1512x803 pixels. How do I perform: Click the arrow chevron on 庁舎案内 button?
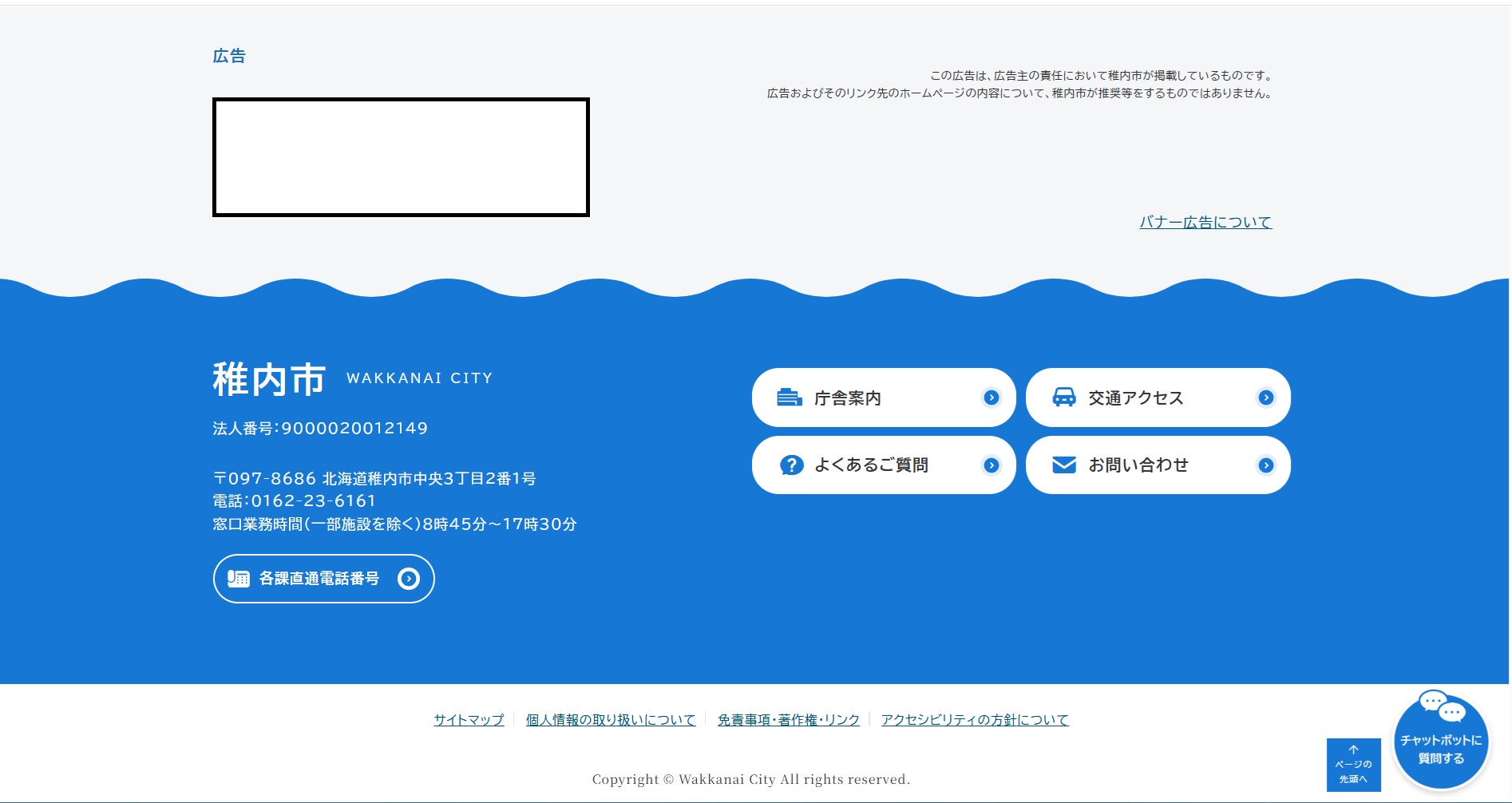tap(991, 398)
